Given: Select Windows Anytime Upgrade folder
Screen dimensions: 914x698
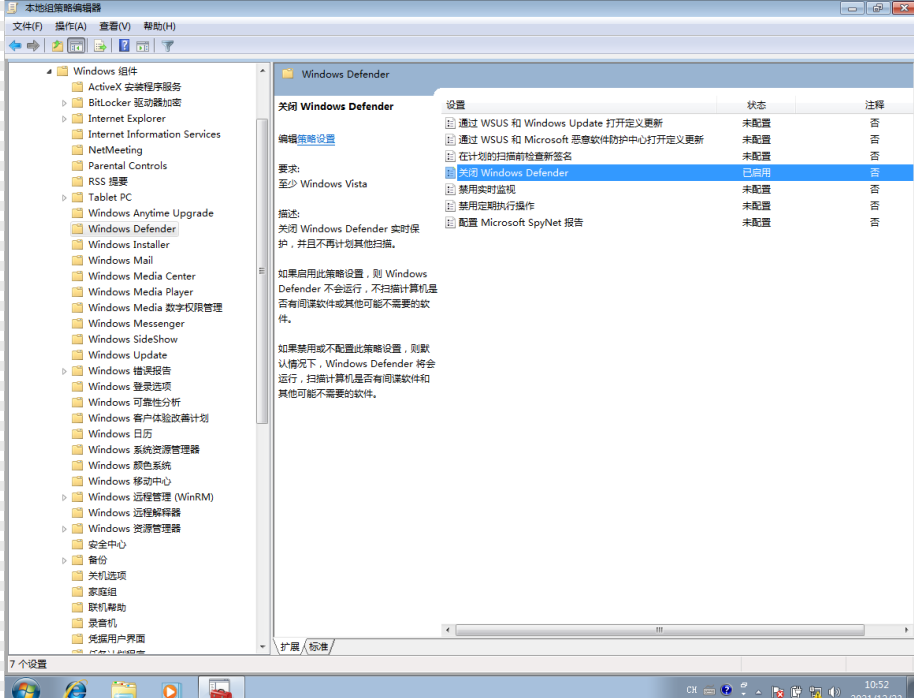Looking at the screenshot, I should coord(151,213).
